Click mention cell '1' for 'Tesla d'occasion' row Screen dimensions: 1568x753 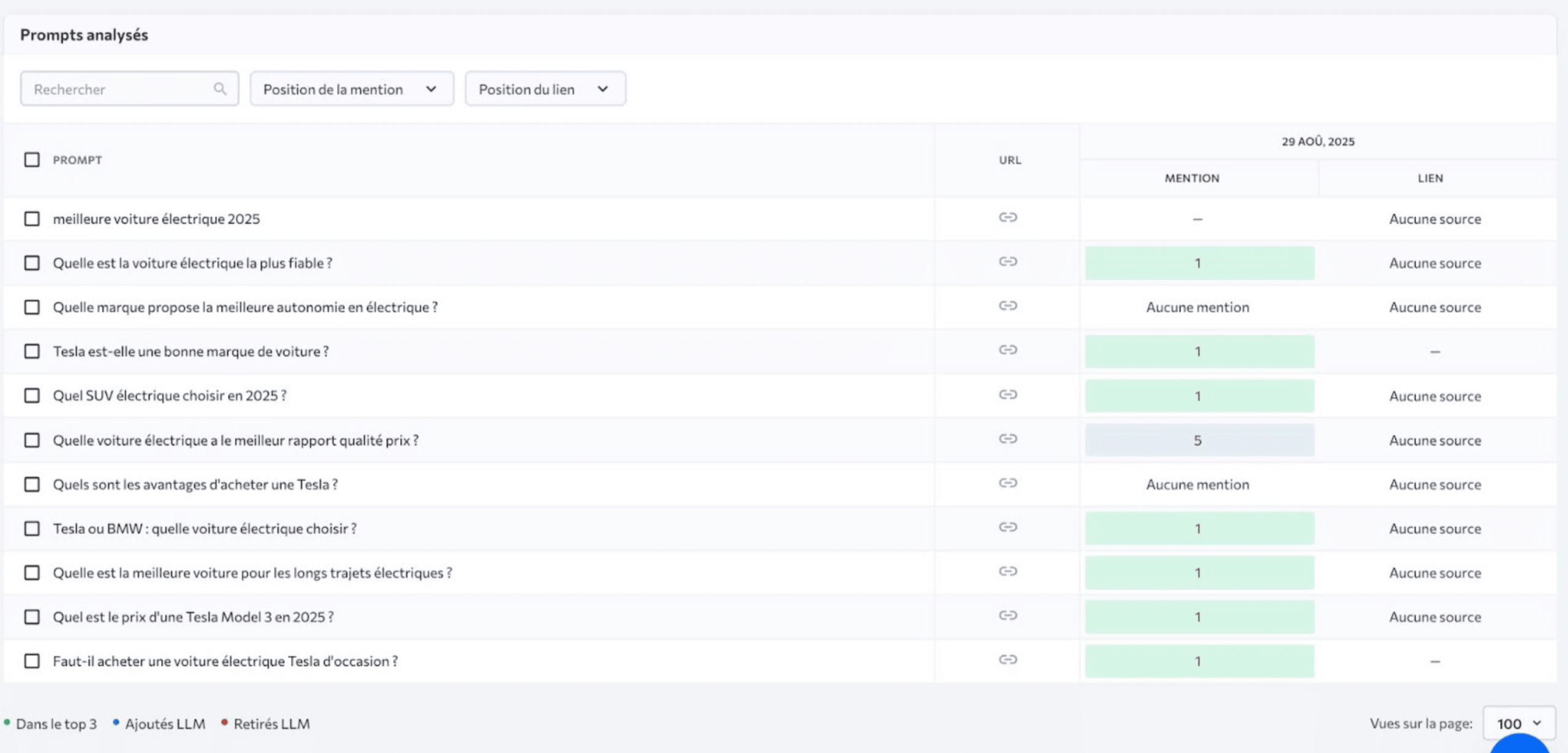click(x=1199, y=661)
